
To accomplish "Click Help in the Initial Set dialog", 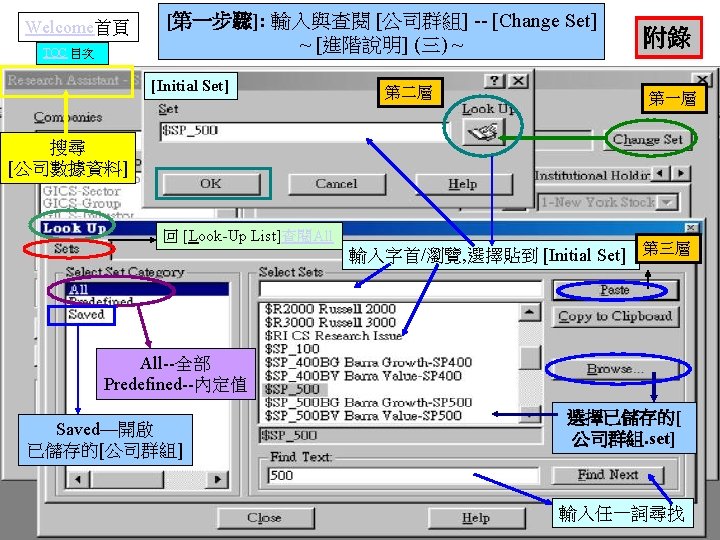I will 463,184.
